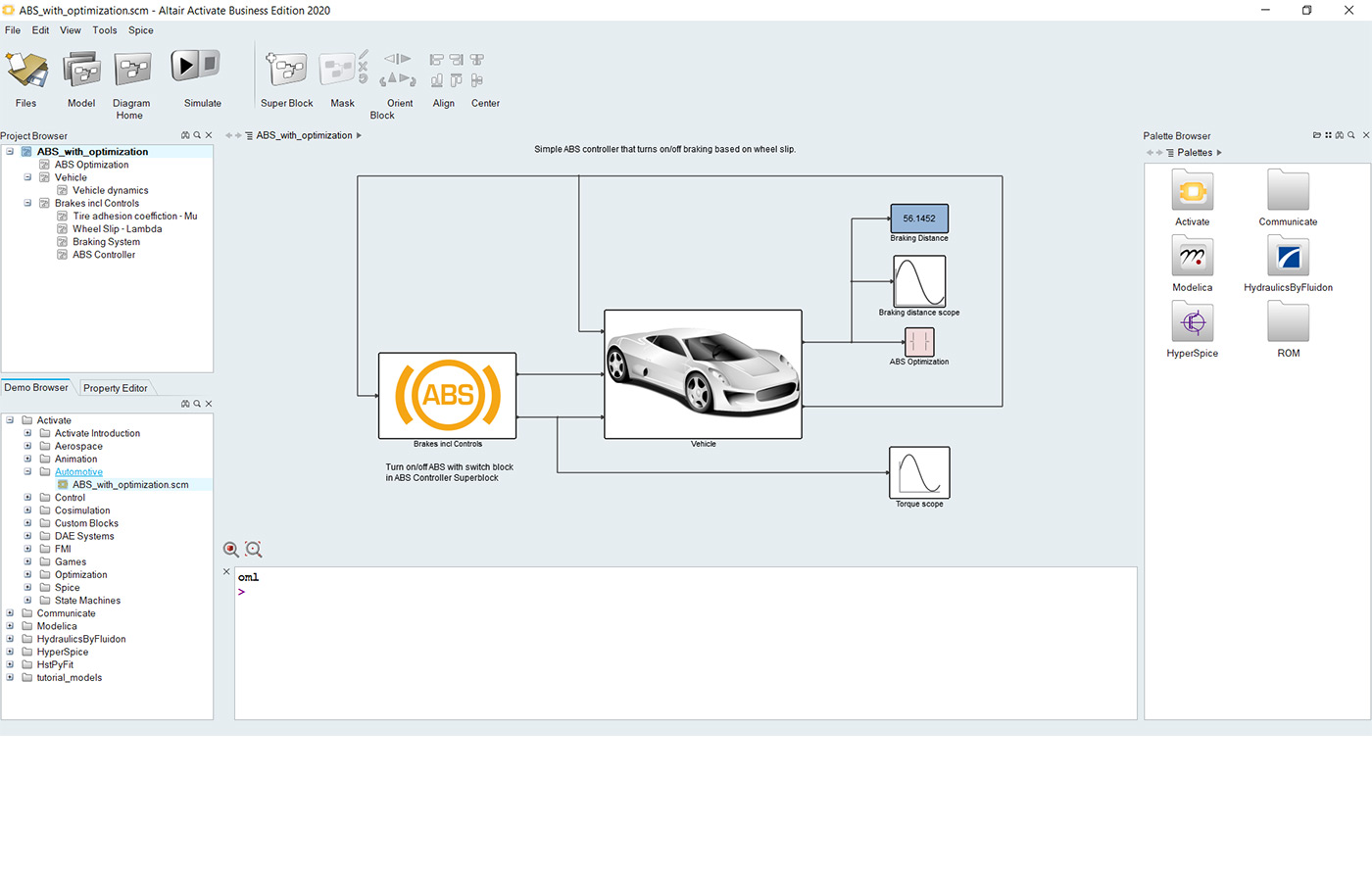
Task: Expand the breadcrumb arrow after ABS_with_optimization
Action: pyautogui.click(x=359, y=135)
